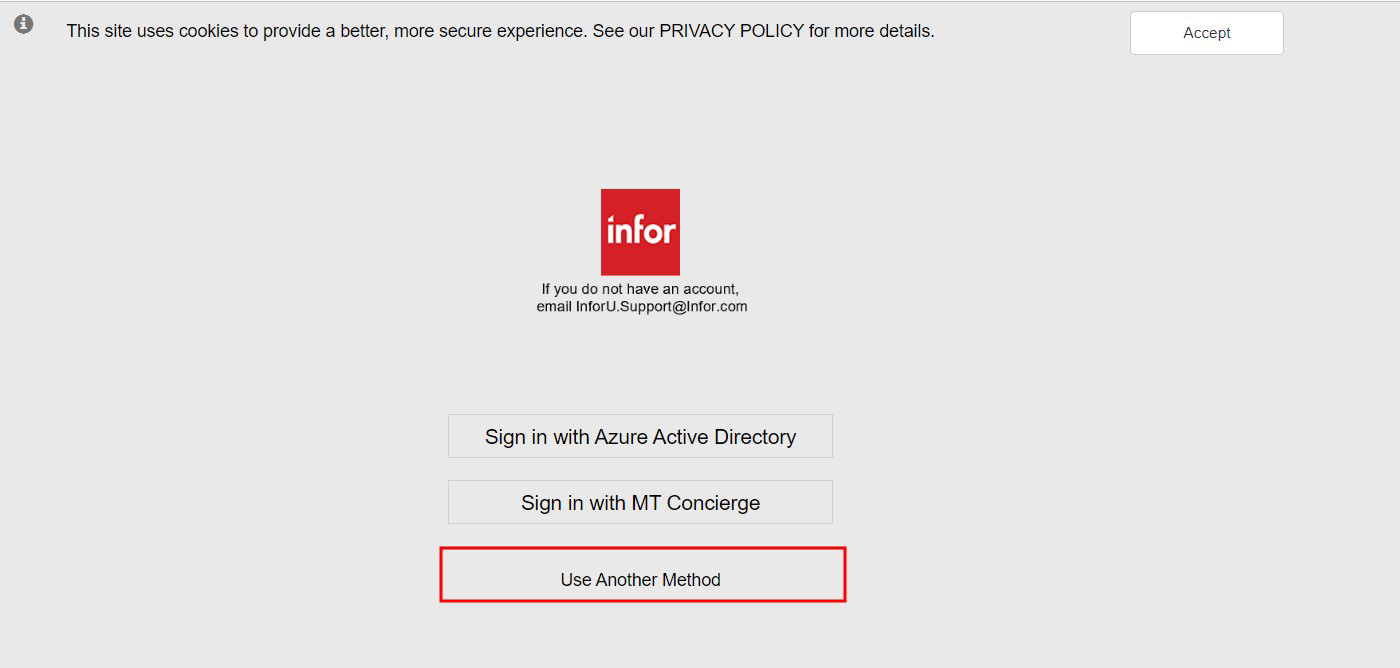Choose Use Another Method
1400x668 pixels.
pyautogui.click(x=641, y=579)
